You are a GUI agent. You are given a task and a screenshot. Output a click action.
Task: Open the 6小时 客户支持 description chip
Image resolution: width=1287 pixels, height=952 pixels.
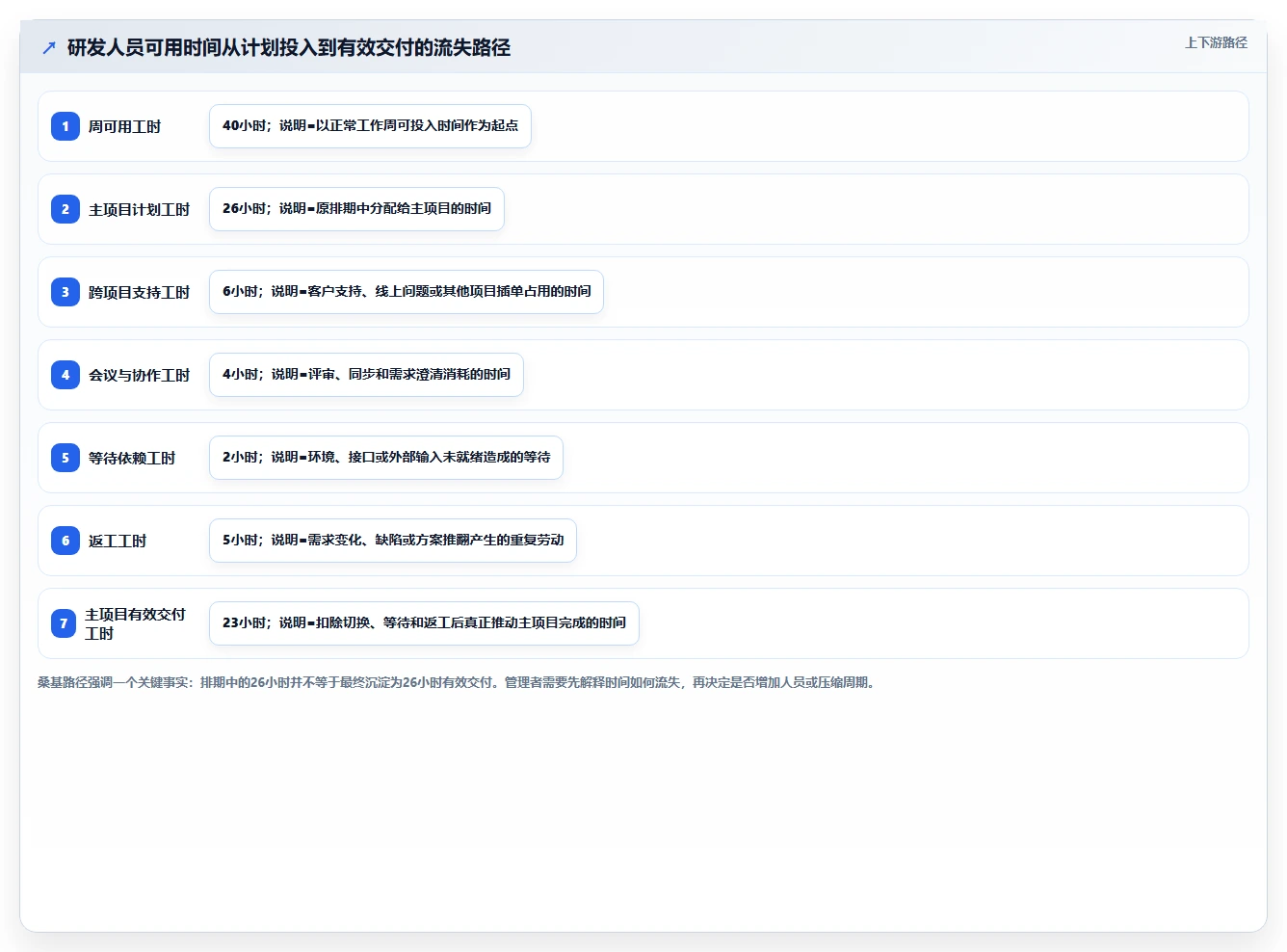pyautogui.click(x=407, y=292)
